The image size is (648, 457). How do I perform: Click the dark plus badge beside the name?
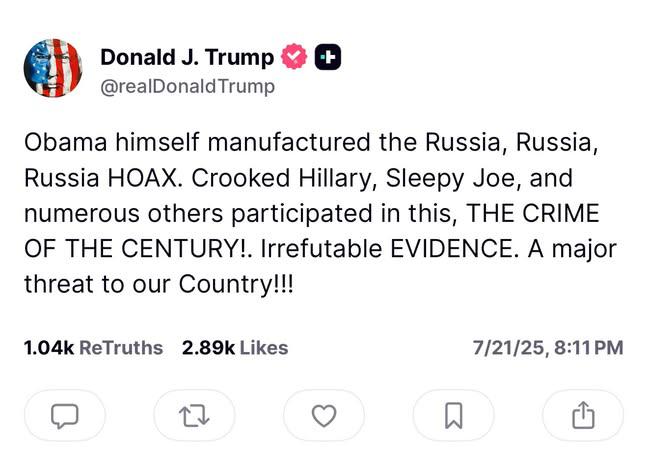click(327, 58)
